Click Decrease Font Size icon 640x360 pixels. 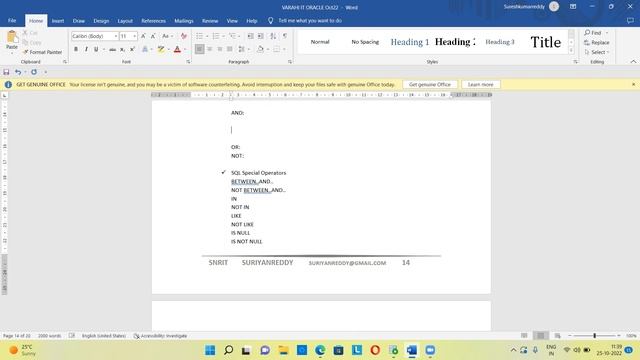153,36
